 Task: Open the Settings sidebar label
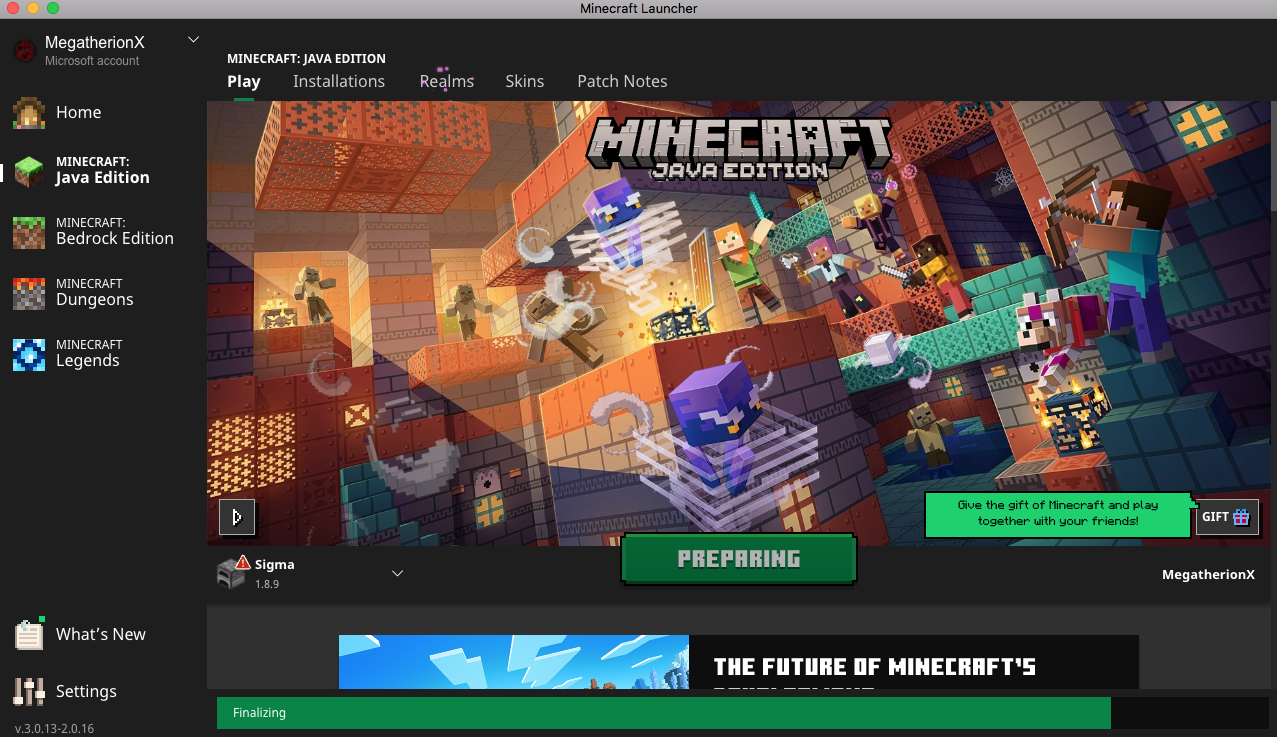(x=86, y=691)
